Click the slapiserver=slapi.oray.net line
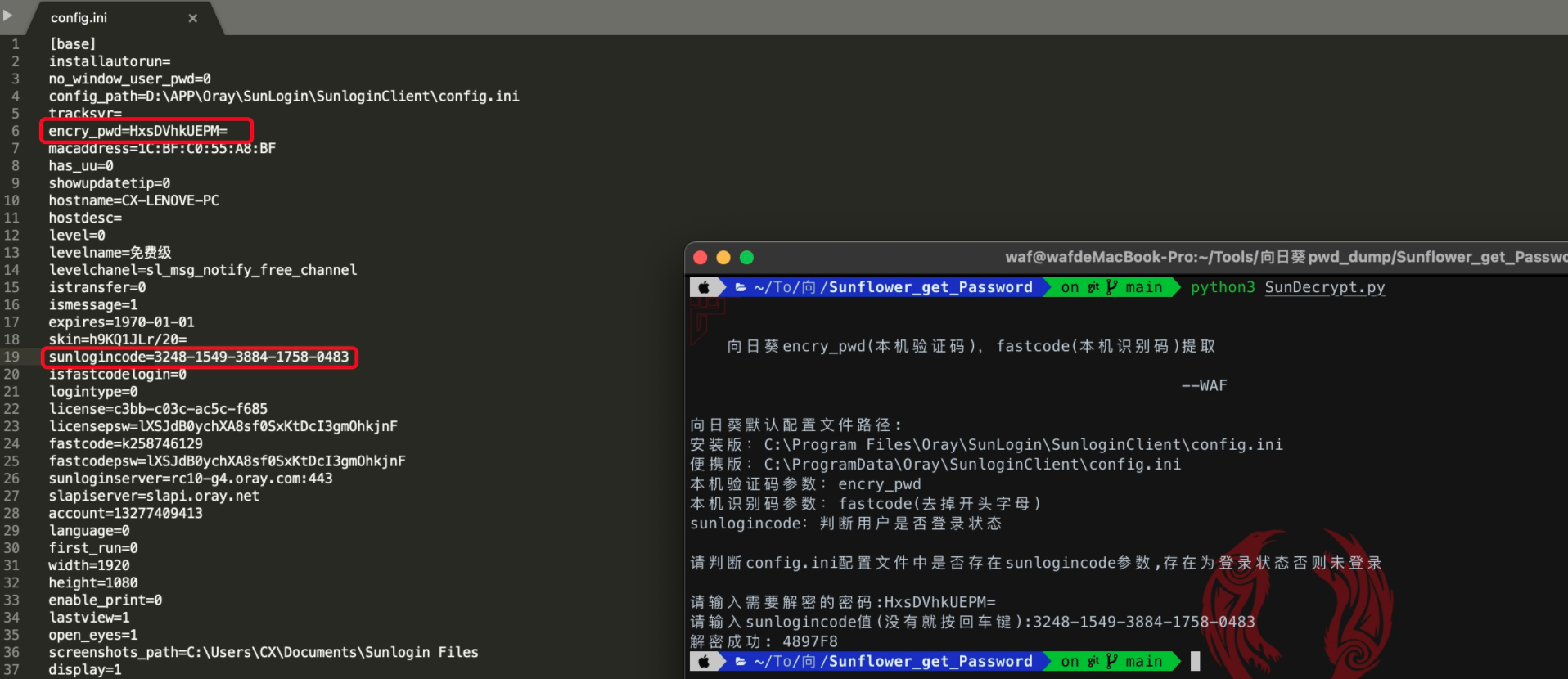 point(154,496)
